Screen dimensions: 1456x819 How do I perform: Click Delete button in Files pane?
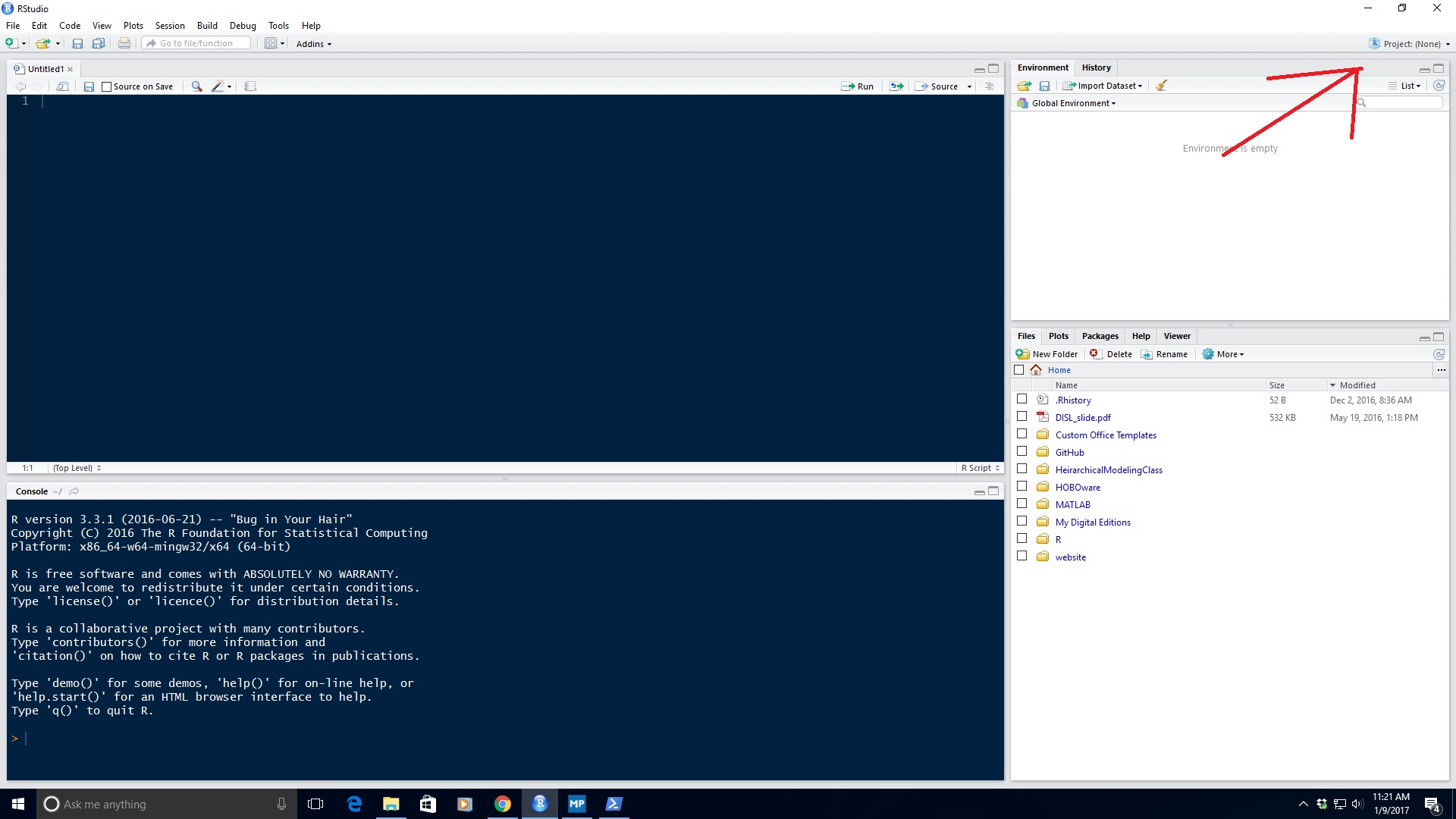[x=1111, y=354]
